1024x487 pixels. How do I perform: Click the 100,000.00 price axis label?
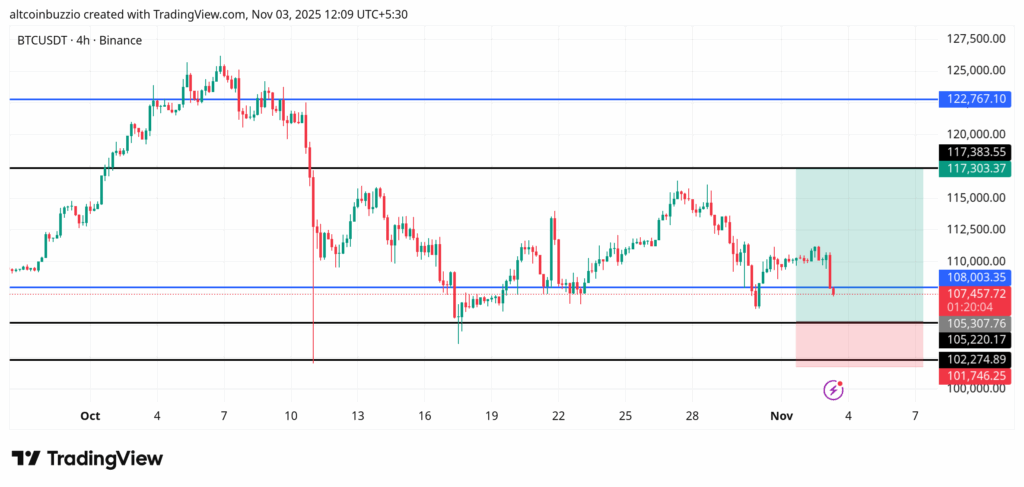click(x=974, y=389)
